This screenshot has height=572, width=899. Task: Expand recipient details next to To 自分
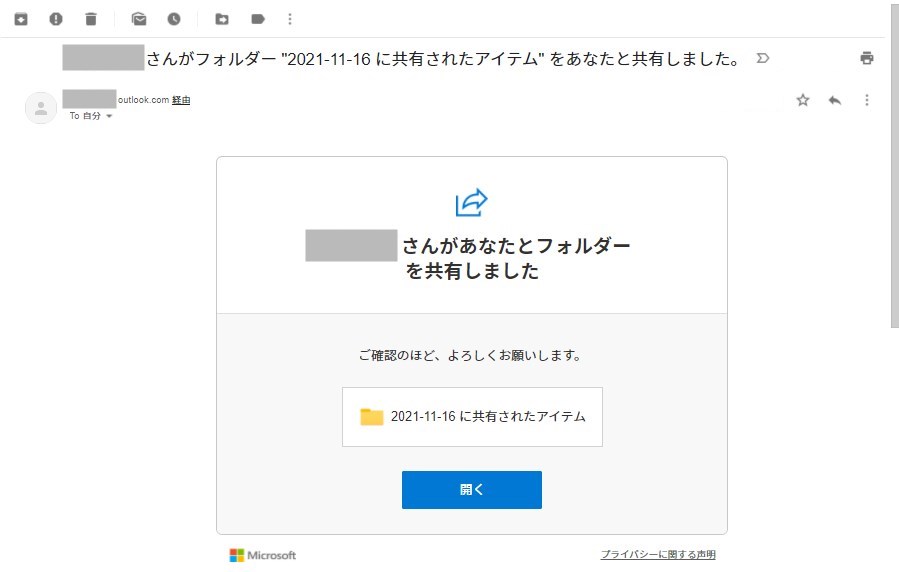click(x=109, y=117)
